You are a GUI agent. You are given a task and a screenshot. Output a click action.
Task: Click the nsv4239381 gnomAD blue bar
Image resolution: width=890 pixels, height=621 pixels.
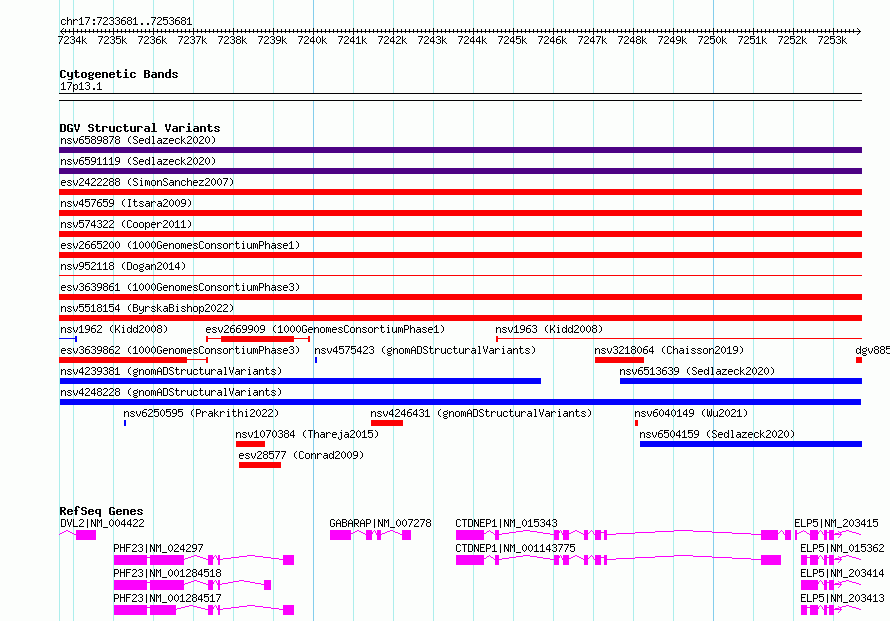coord(300,381)
